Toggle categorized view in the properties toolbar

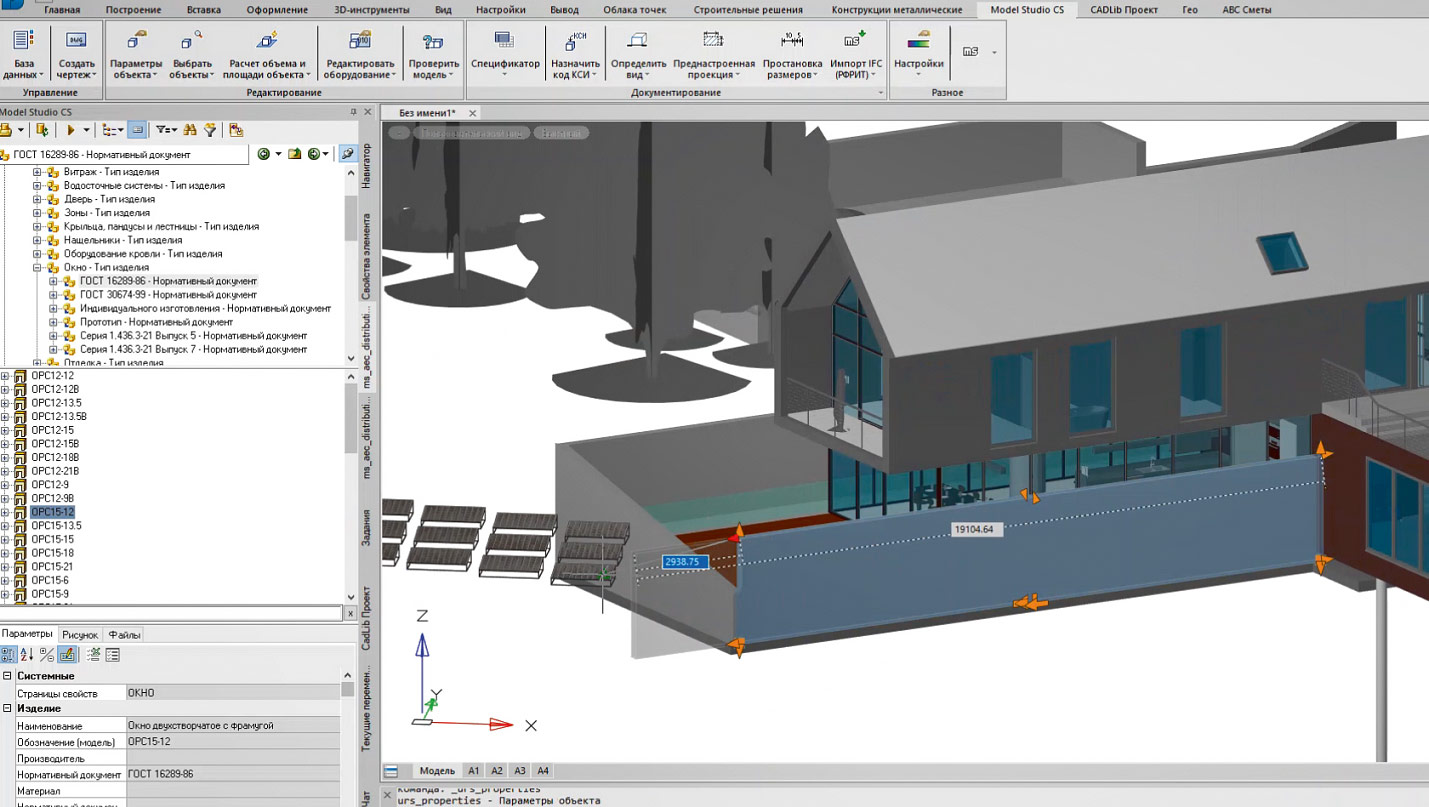coord(8,655)
